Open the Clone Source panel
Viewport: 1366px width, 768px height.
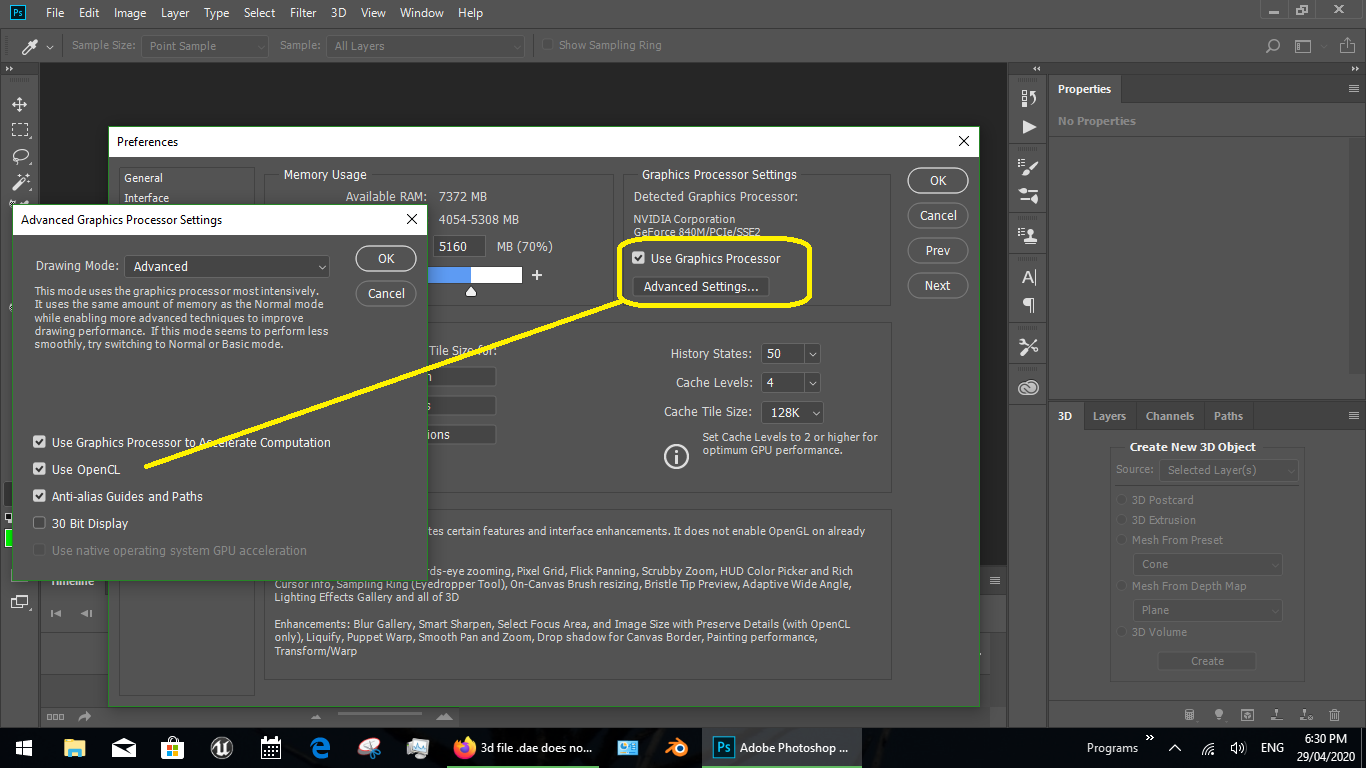[1028, 235]
